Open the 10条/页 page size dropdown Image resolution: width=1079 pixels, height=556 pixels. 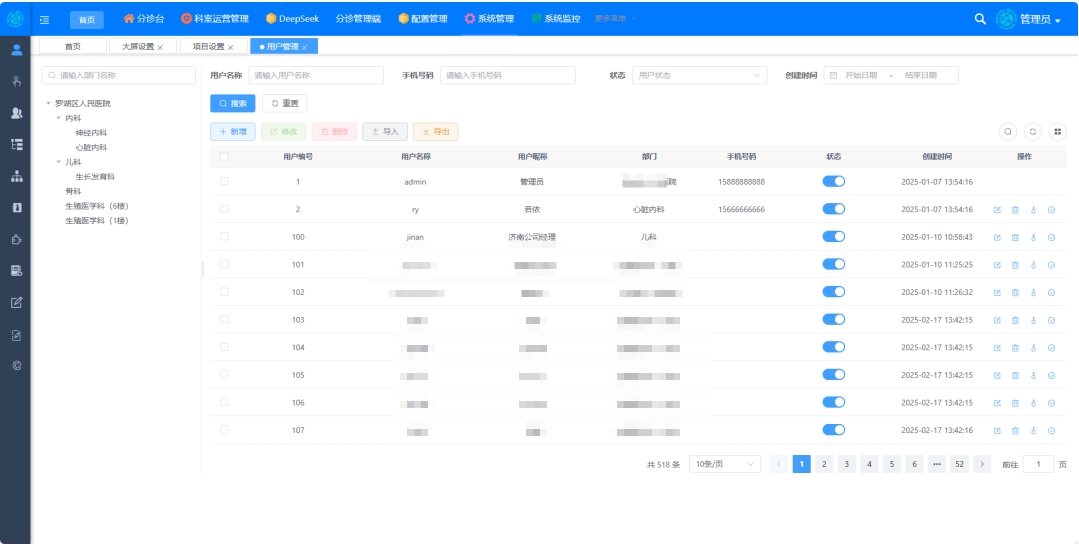(x=724, y=464)
